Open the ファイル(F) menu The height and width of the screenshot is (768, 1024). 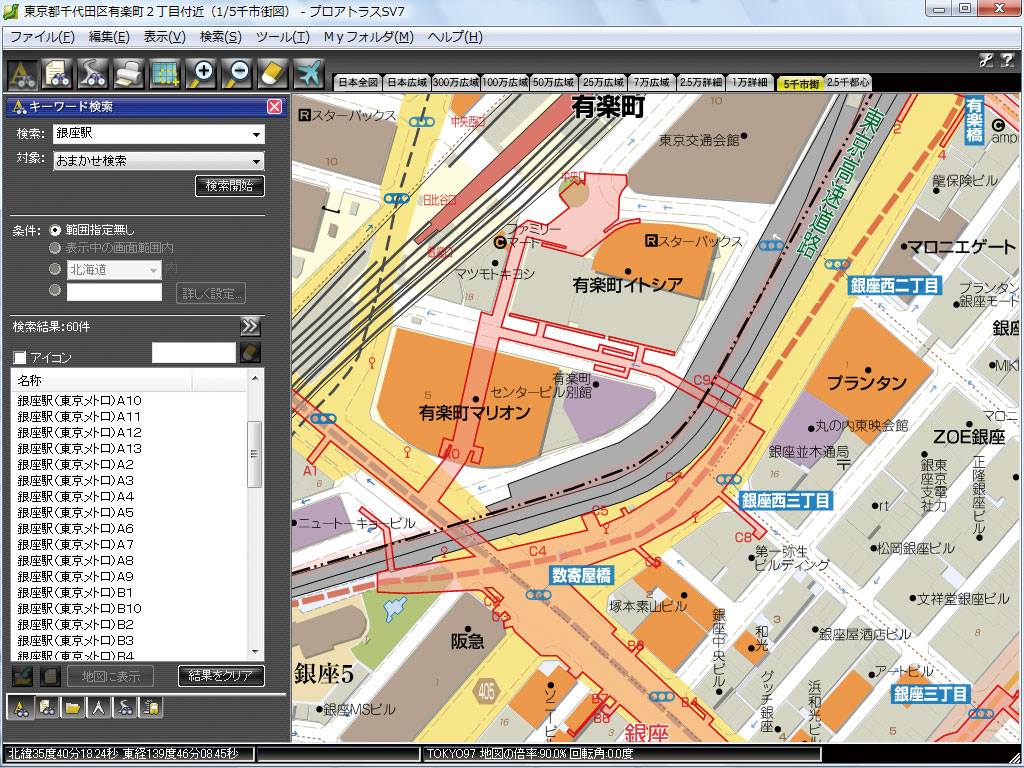click(42, 37)
